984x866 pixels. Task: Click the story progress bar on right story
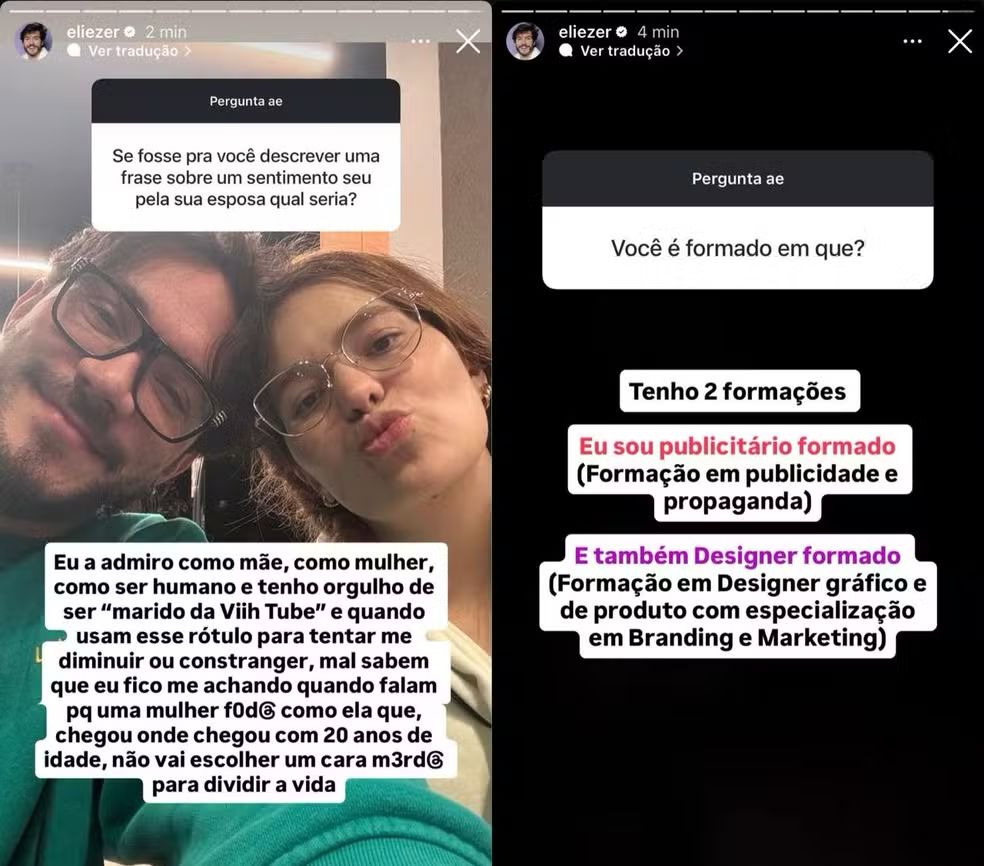(x=737, y=11)
